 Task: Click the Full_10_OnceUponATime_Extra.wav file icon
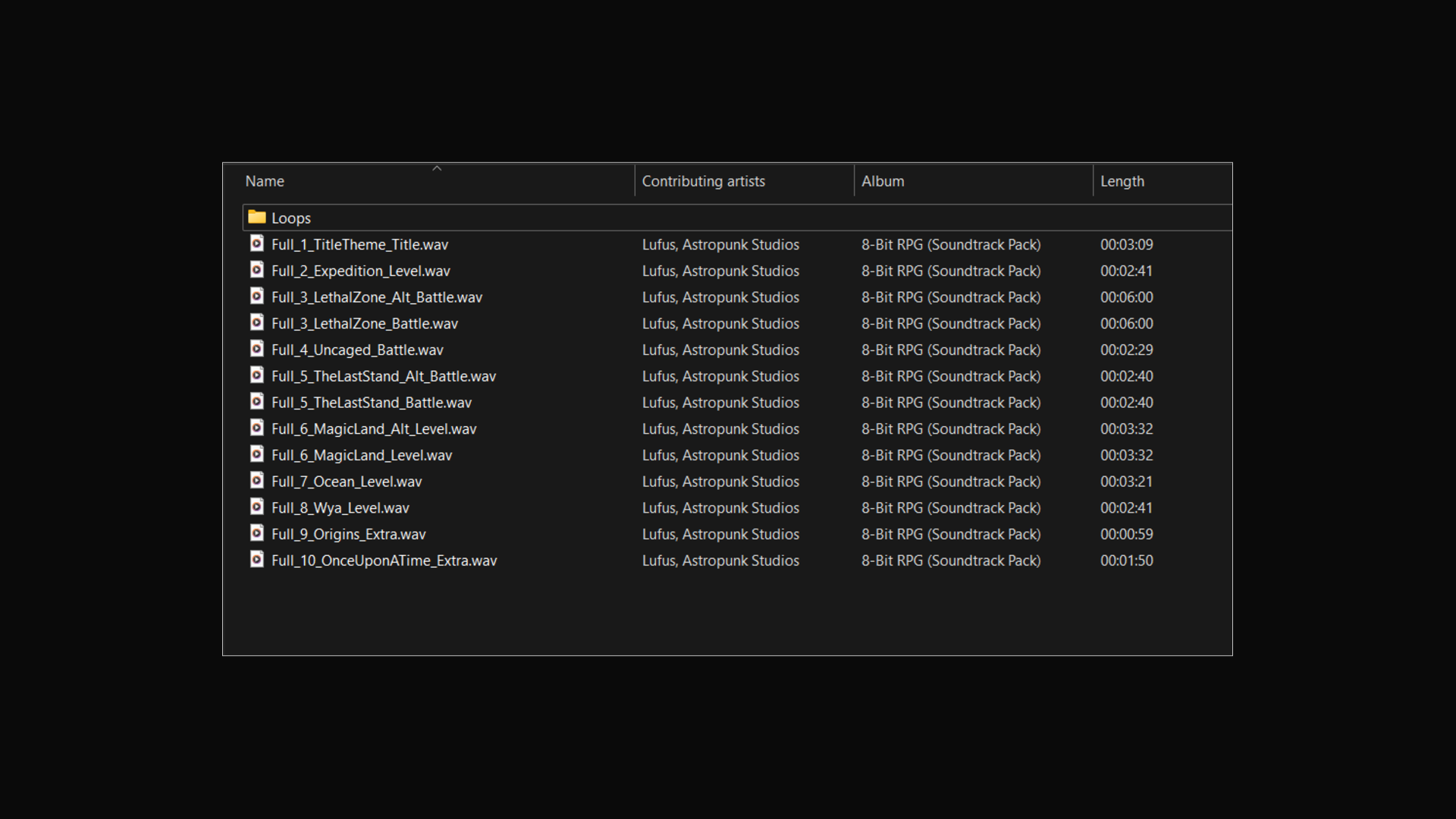tap(257, 560)
